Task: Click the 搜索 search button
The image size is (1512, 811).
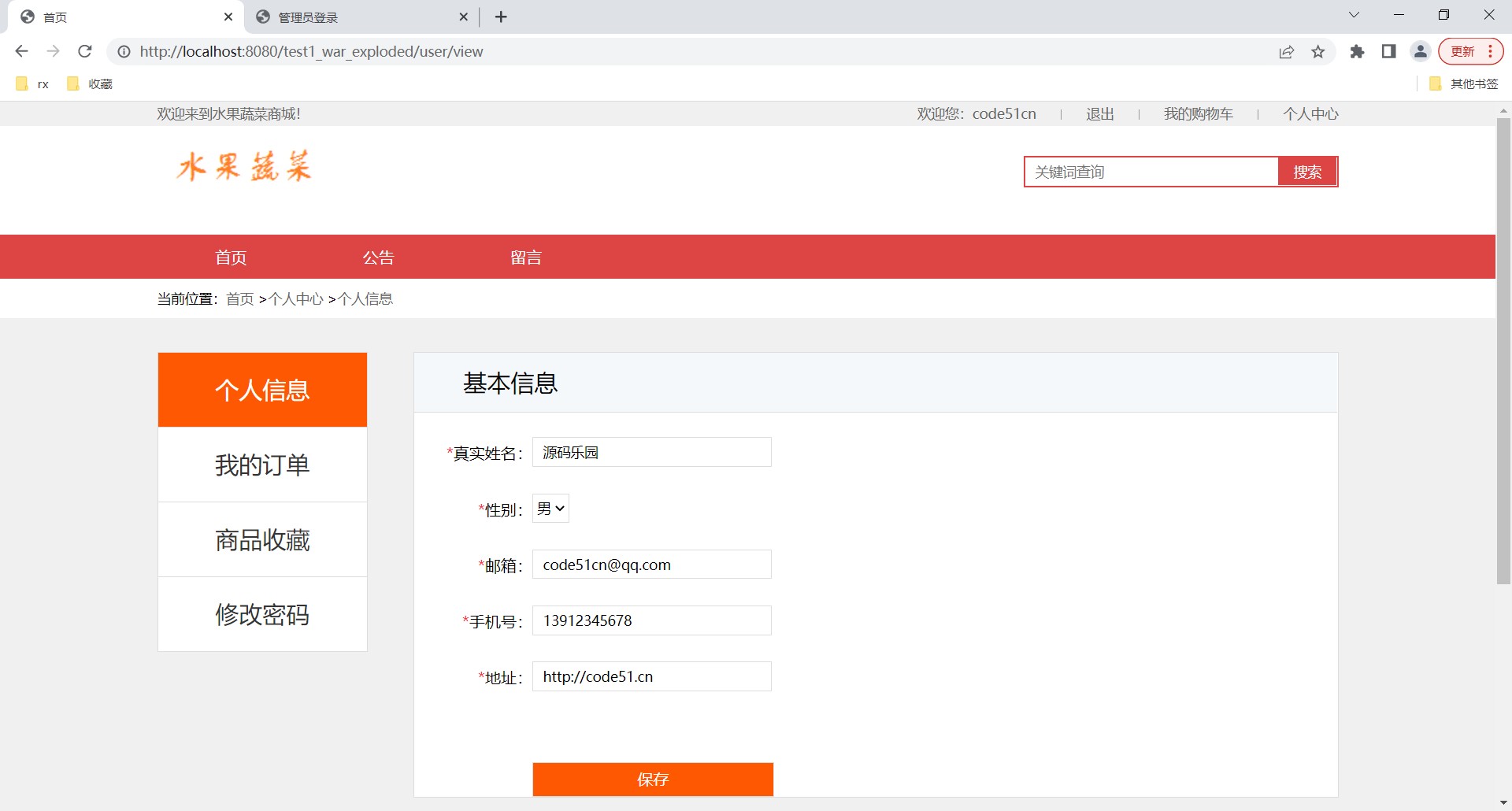Action: click(1307, 172)
